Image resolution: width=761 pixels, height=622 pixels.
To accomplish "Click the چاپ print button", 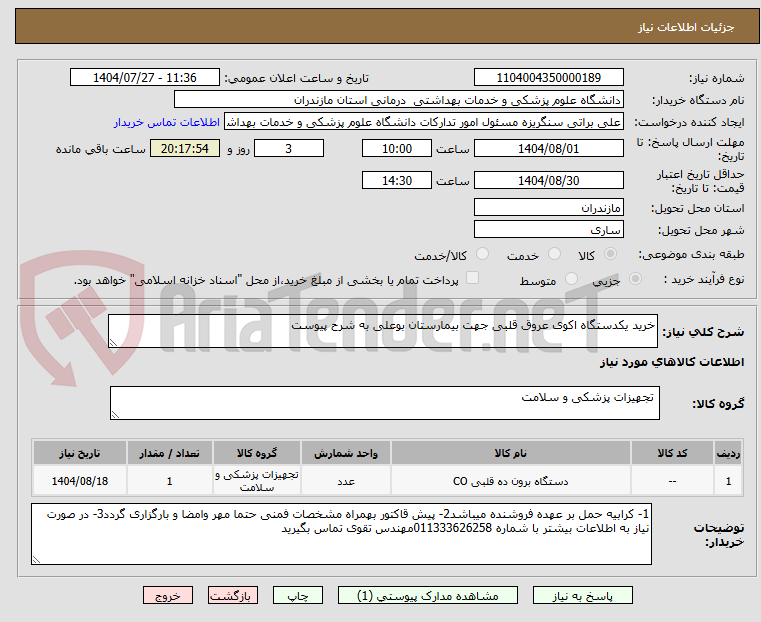I will point(298,595).
